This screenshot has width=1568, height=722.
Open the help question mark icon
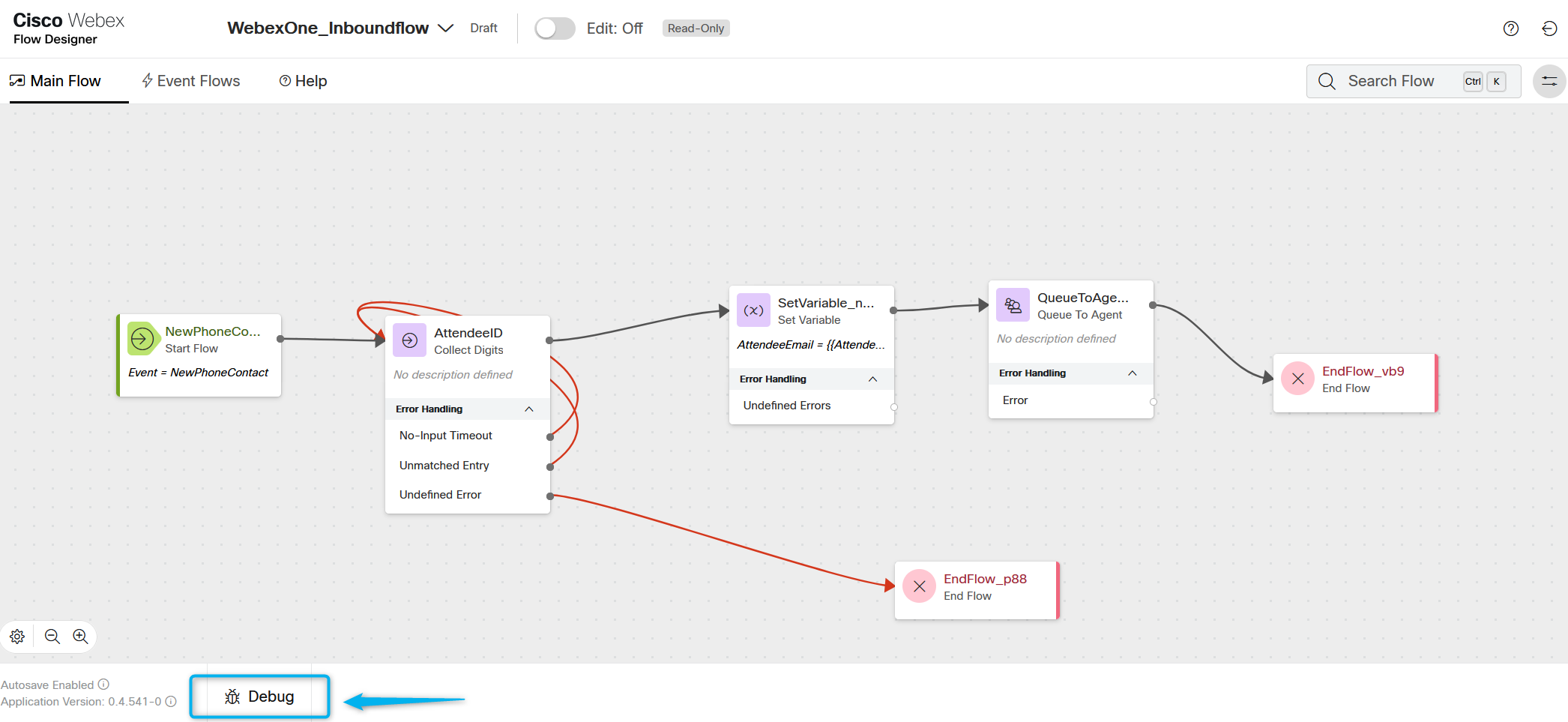tap(1510, 28)
